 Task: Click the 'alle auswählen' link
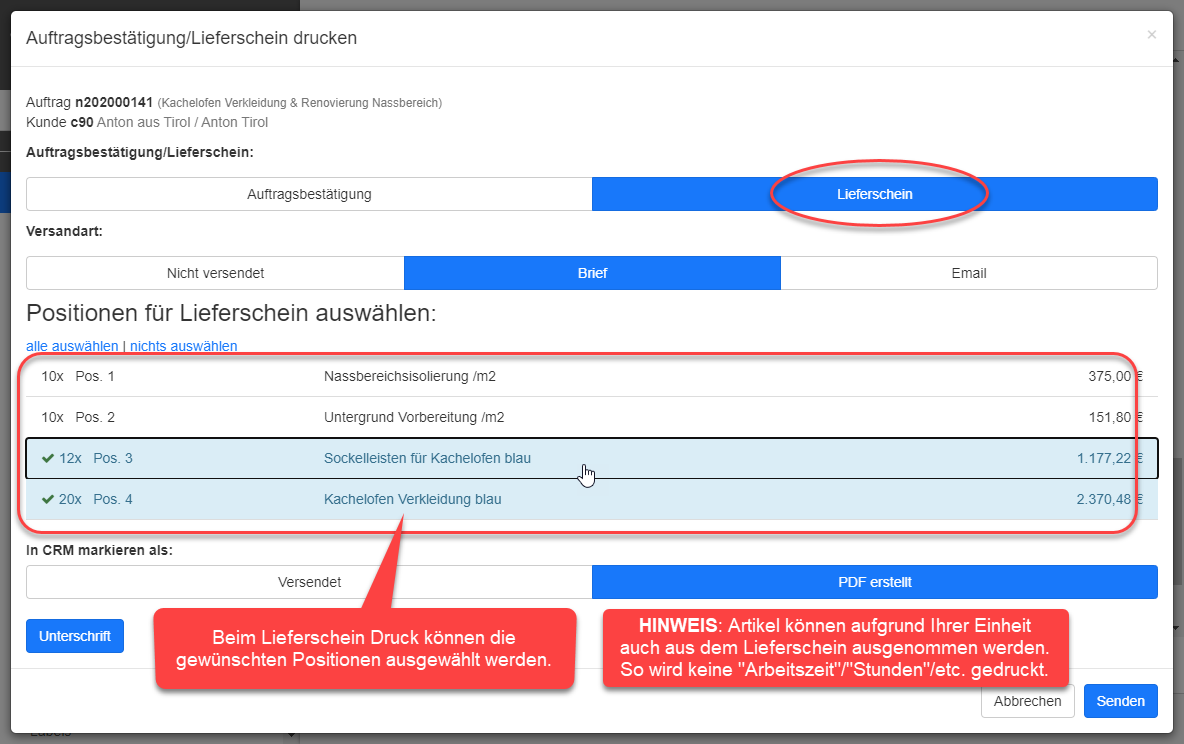72,346
